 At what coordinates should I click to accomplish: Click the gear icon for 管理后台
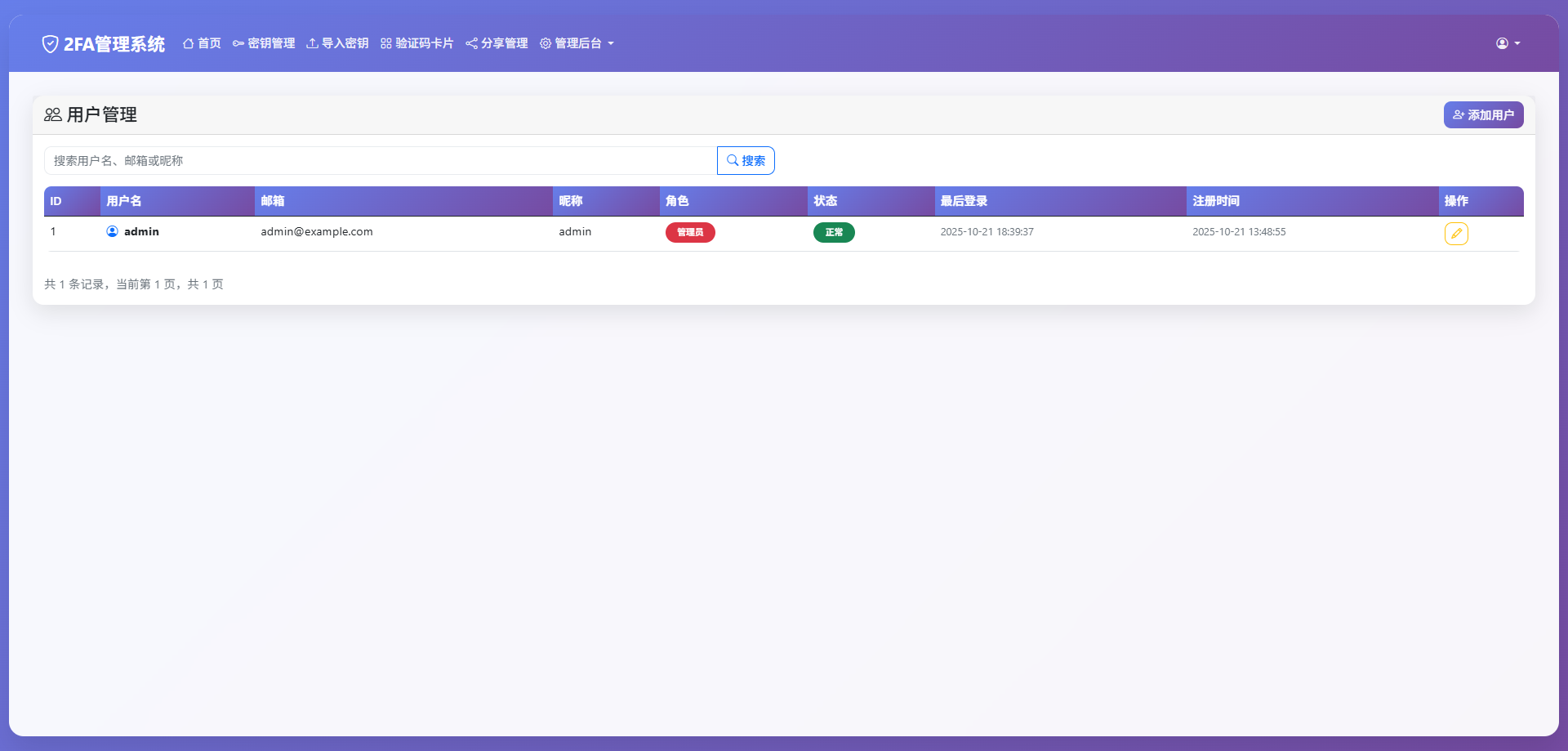546,43
